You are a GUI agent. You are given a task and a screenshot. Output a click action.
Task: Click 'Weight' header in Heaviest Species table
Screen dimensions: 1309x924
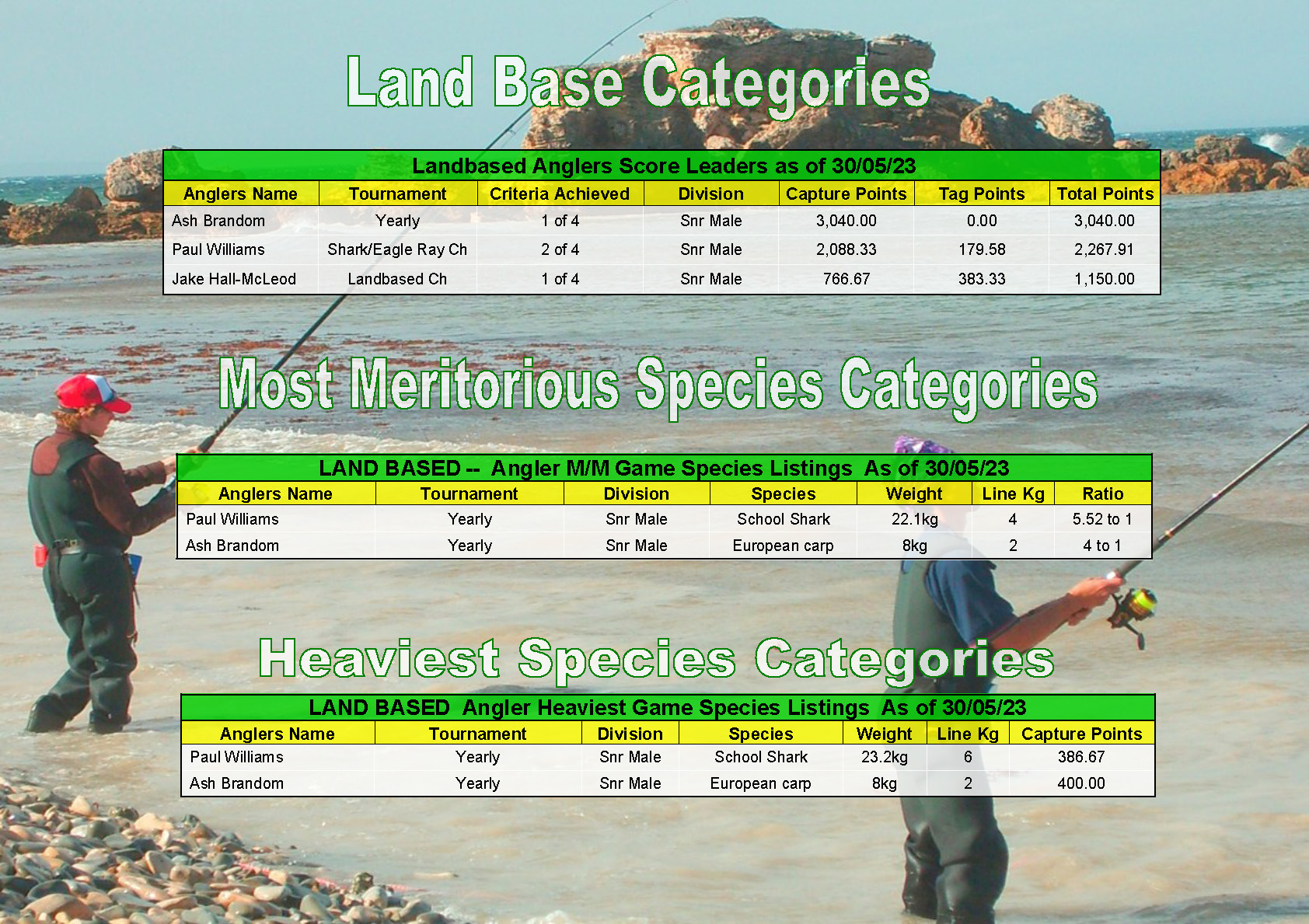coord(884,734)
